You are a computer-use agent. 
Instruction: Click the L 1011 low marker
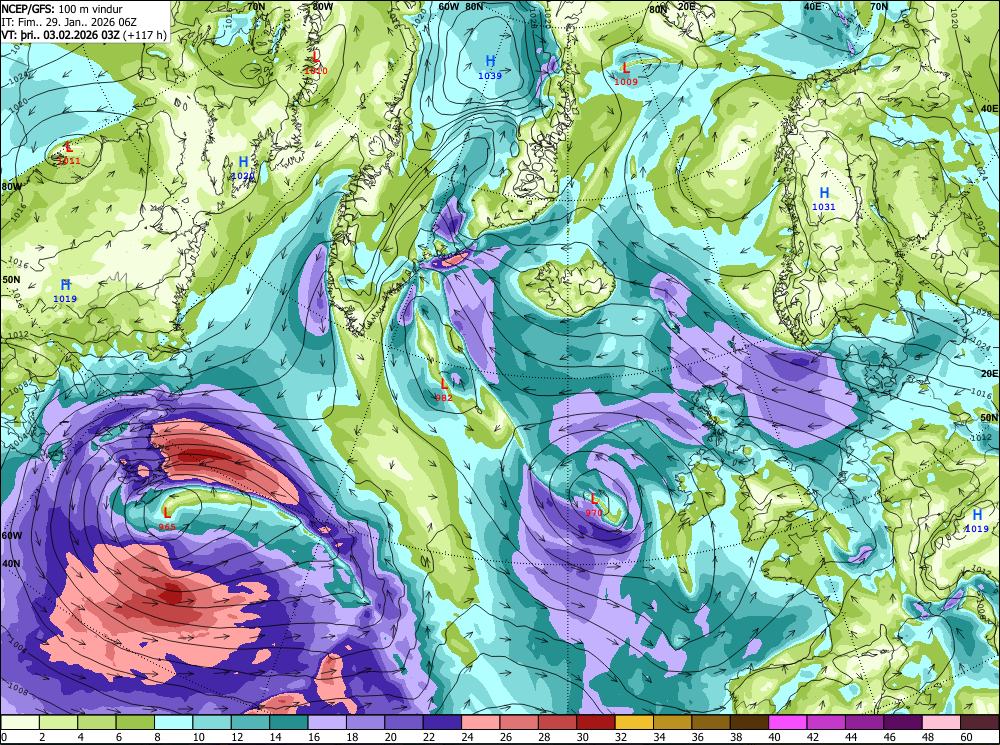pyautogui.click(x=69, y=153)
